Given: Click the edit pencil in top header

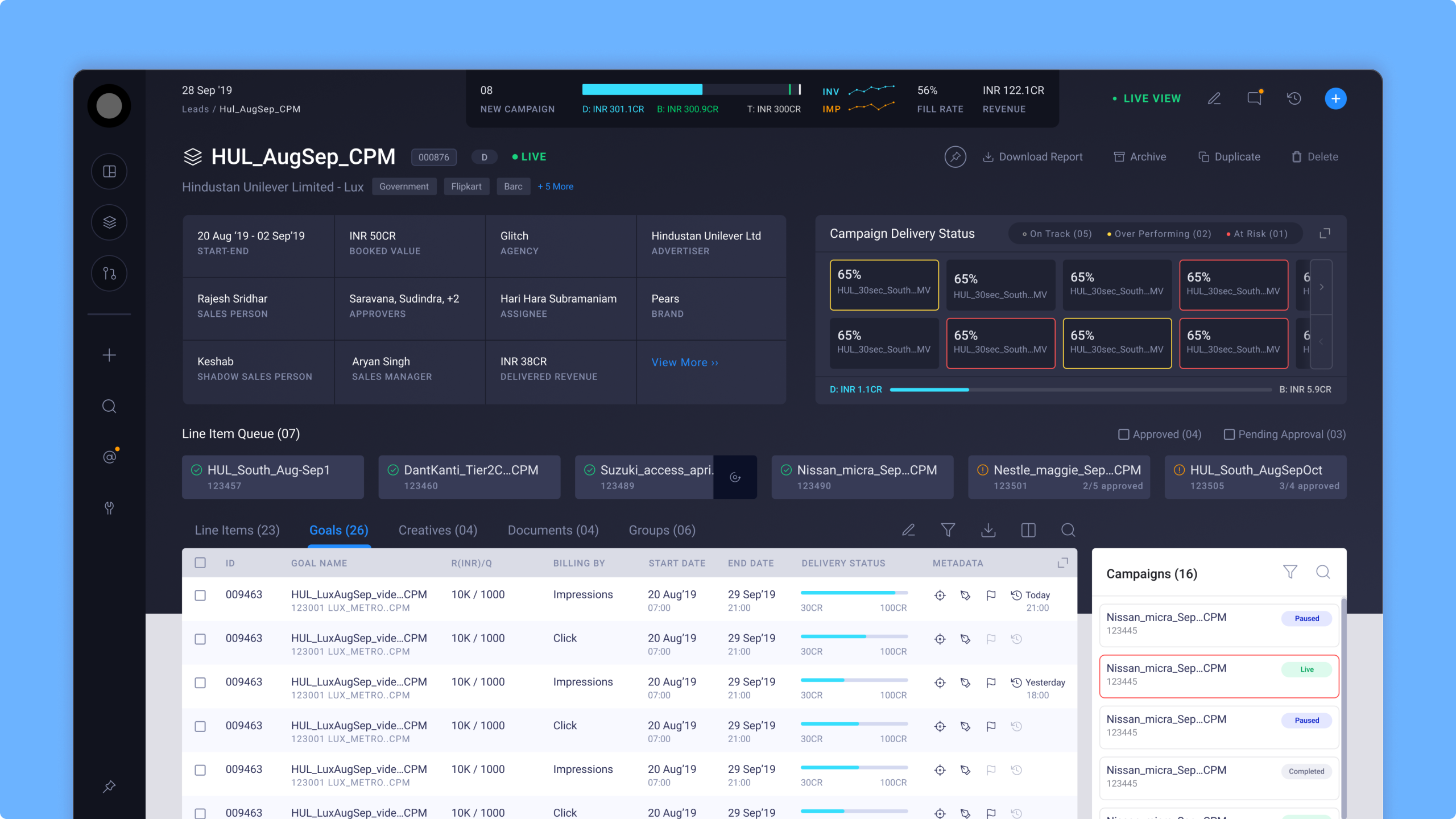Looking at the screenshot, I should click(1214, 98).
